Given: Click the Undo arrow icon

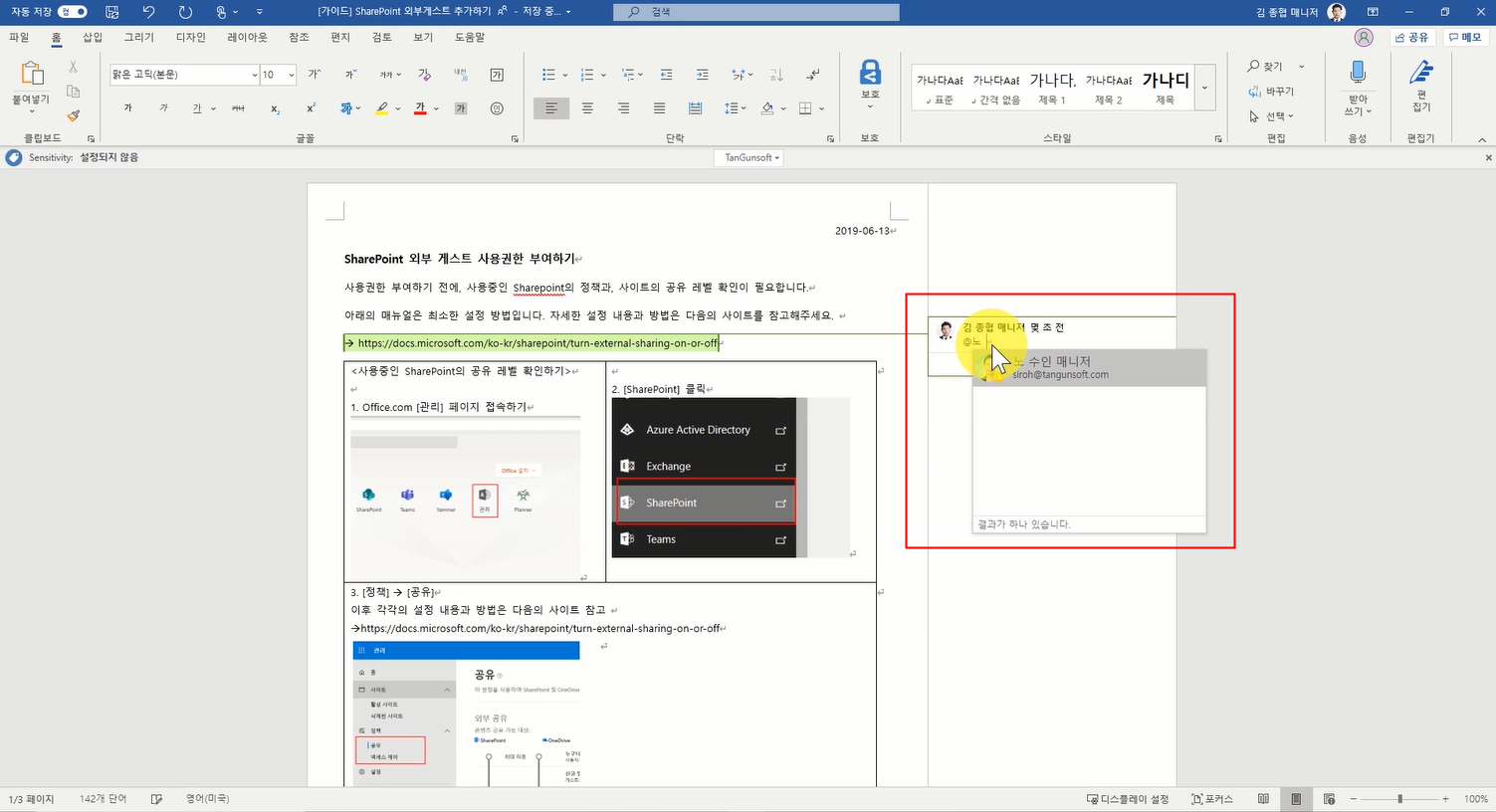Looking at the screenshot, I should click(148, 12).
